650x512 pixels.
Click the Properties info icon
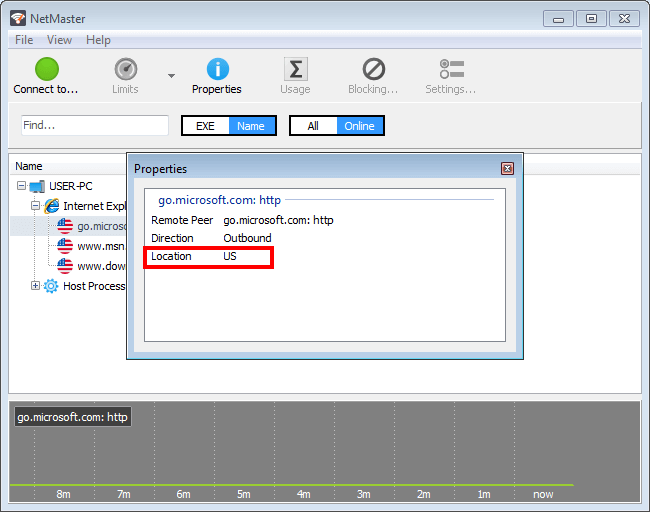coord(217,69)
